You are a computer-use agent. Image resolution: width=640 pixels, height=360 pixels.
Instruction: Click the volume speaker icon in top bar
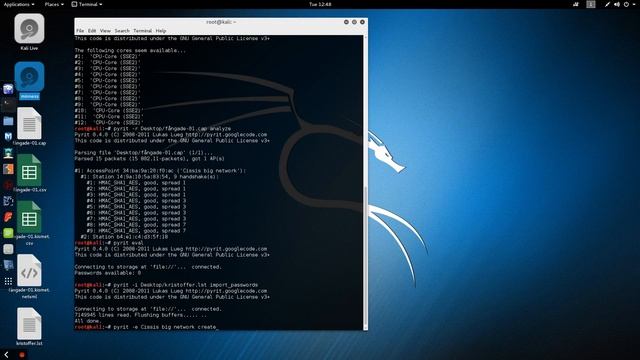[x=617, y=4]
